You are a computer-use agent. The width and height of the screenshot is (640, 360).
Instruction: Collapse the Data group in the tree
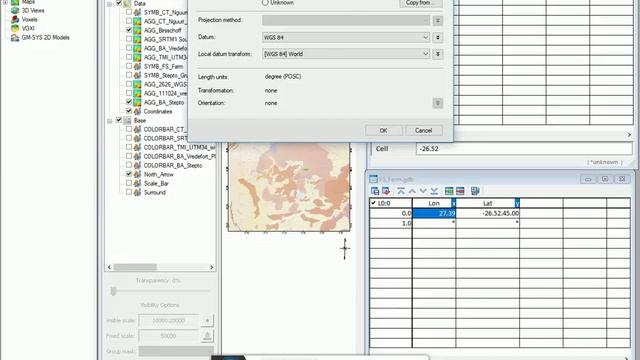[x=109, y=4]
